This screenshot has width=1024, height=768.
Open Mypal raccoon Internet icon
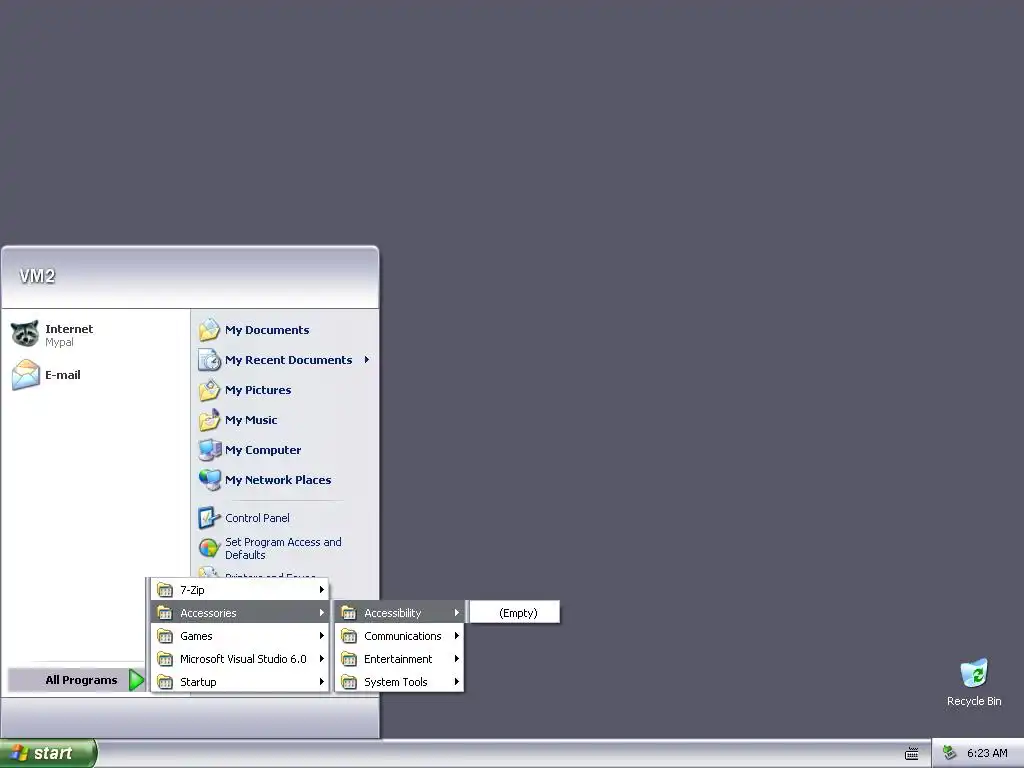pyautogui.click(x=25, y=334)
